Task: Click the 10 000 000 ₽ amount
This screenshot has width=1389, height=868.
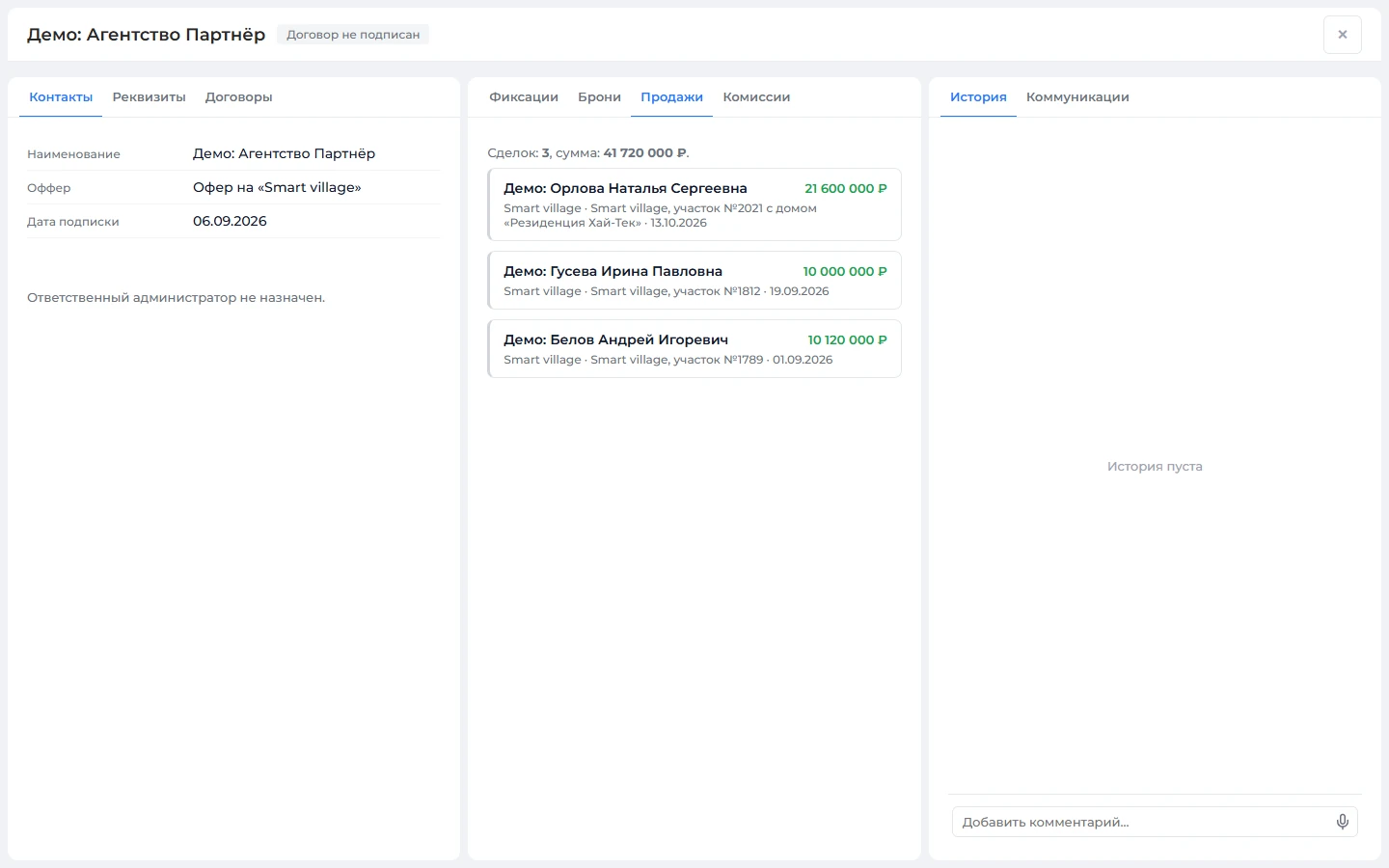Action: point(845,271)
